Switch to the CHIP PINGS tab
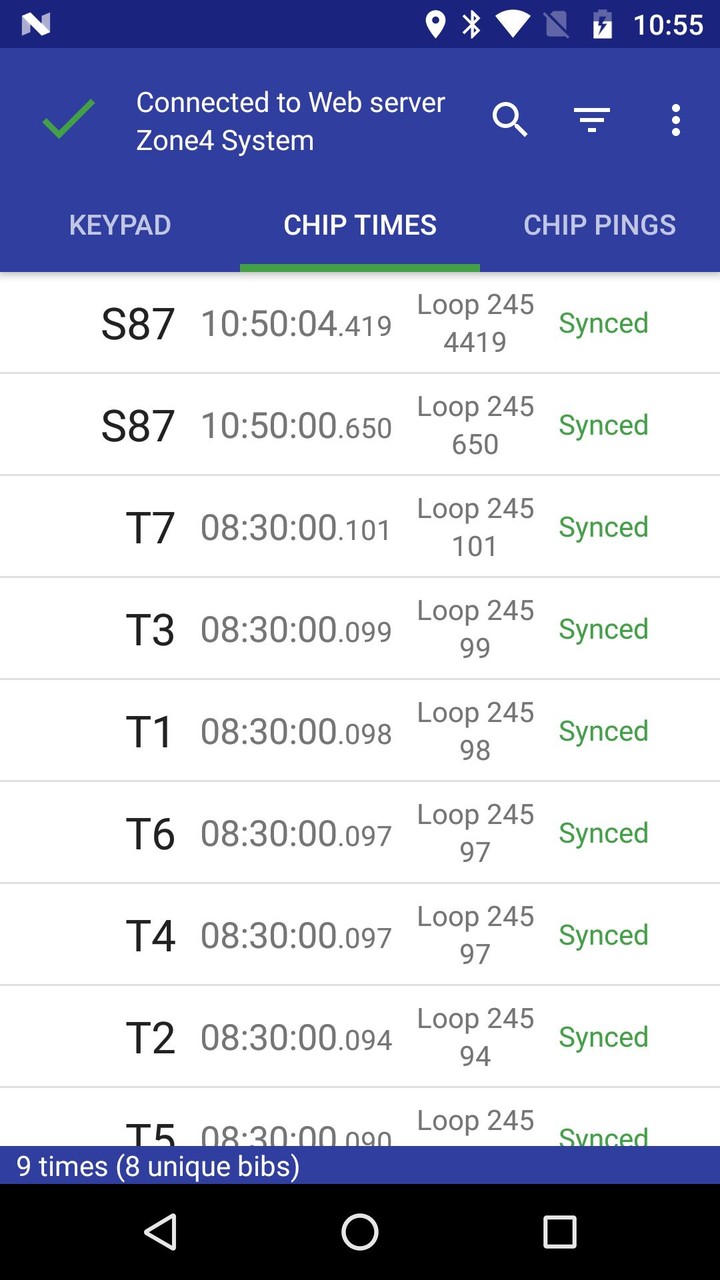720x1280 pixels. [600, 225]
